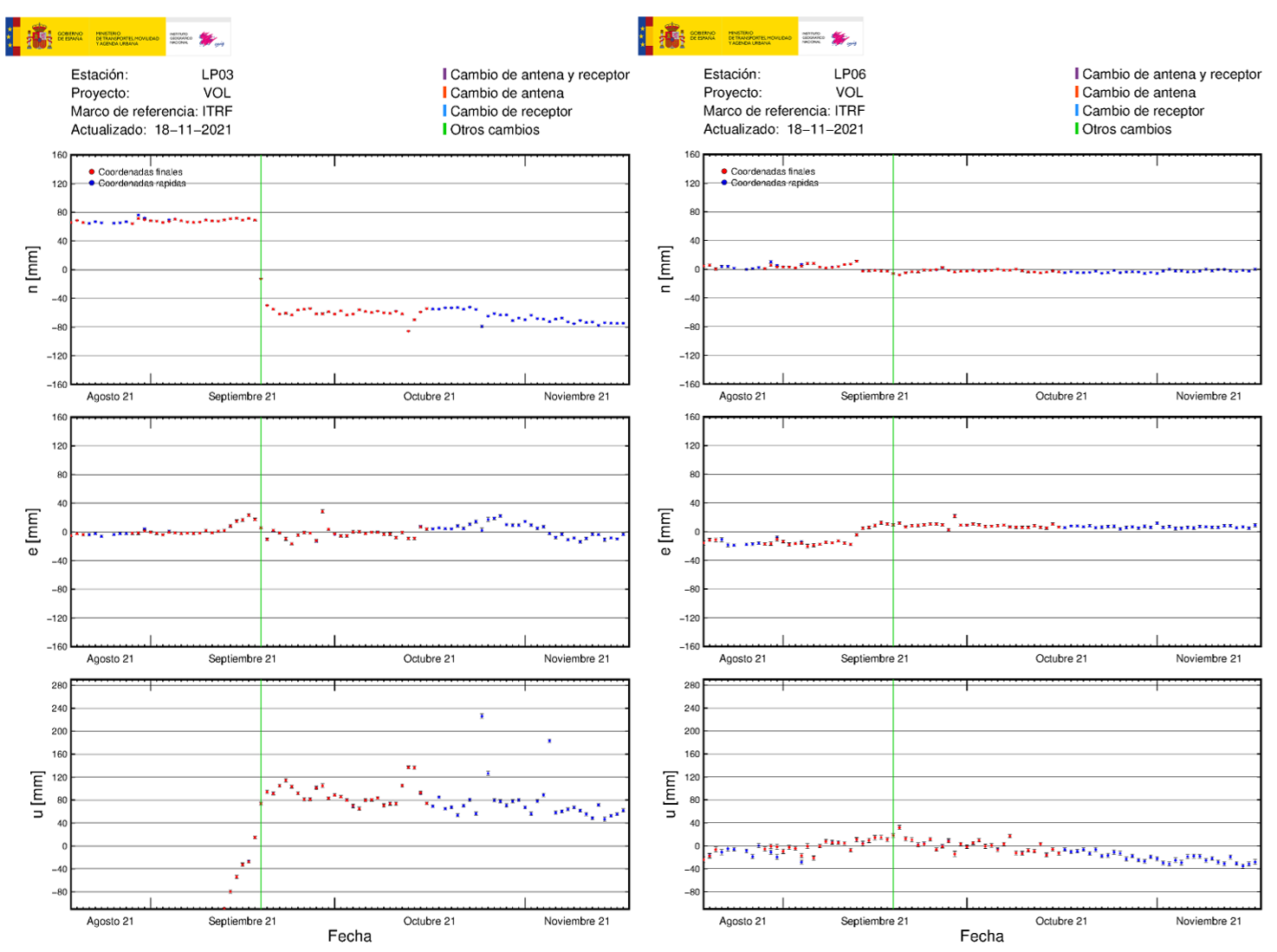Click the red 'Coordenadas finales' dot in the LP03 legend
Viewport: 1277px width, 952px height.
click(92, 172)
